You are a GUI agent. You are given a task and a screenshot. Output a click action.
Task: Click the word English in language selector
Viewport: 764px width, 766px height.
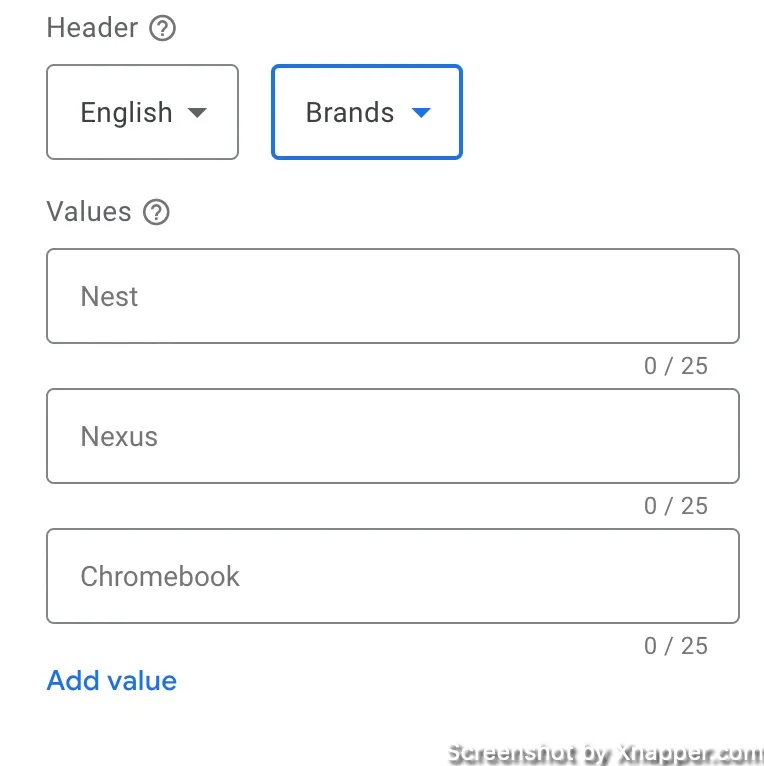point(126,113)
